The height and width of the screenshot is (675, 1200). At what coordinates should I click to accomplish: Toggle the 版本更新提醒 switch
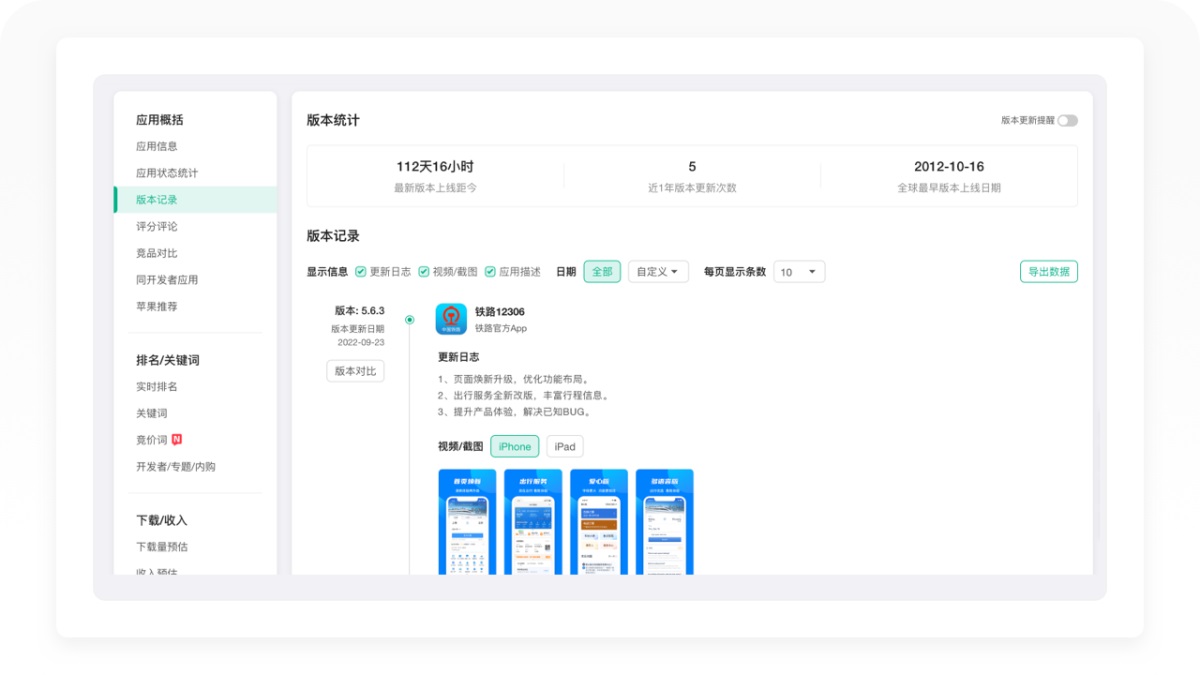1068,120
